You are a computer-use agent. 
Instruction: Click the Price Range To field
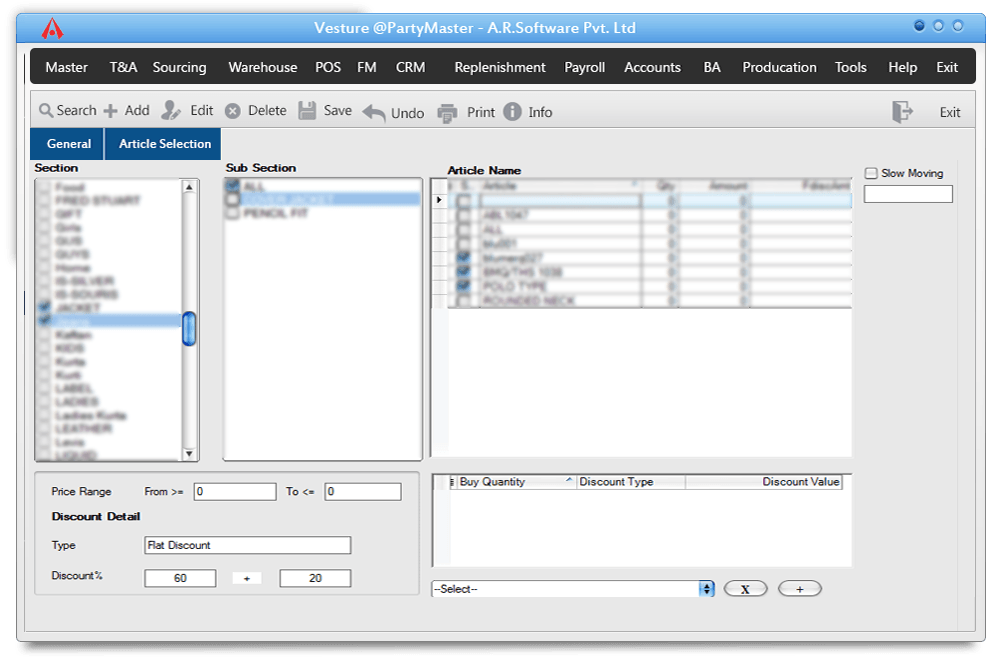coord(363,491)
